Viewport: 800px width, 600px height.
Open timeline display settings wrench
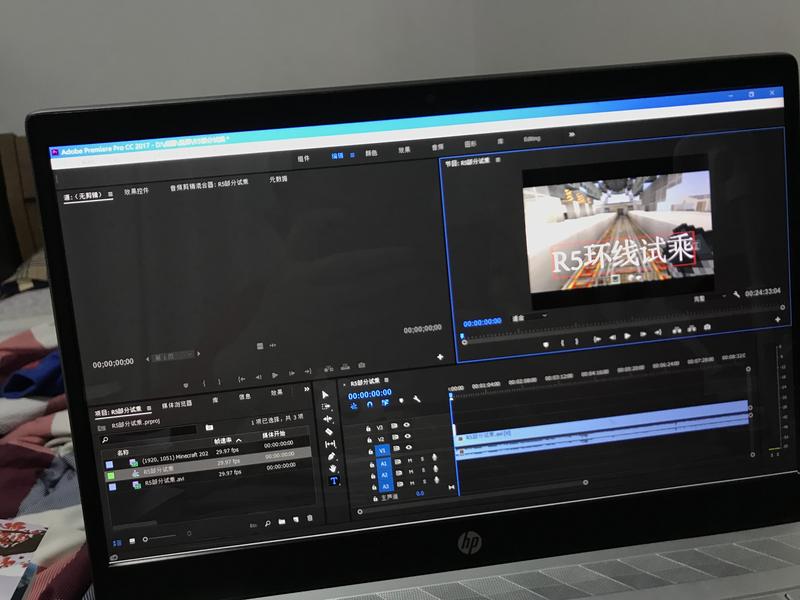(417, 399)
